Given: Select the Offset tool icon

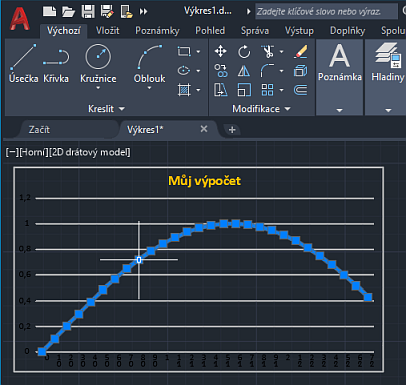Looking at the screenshot, I should point(301,90).
